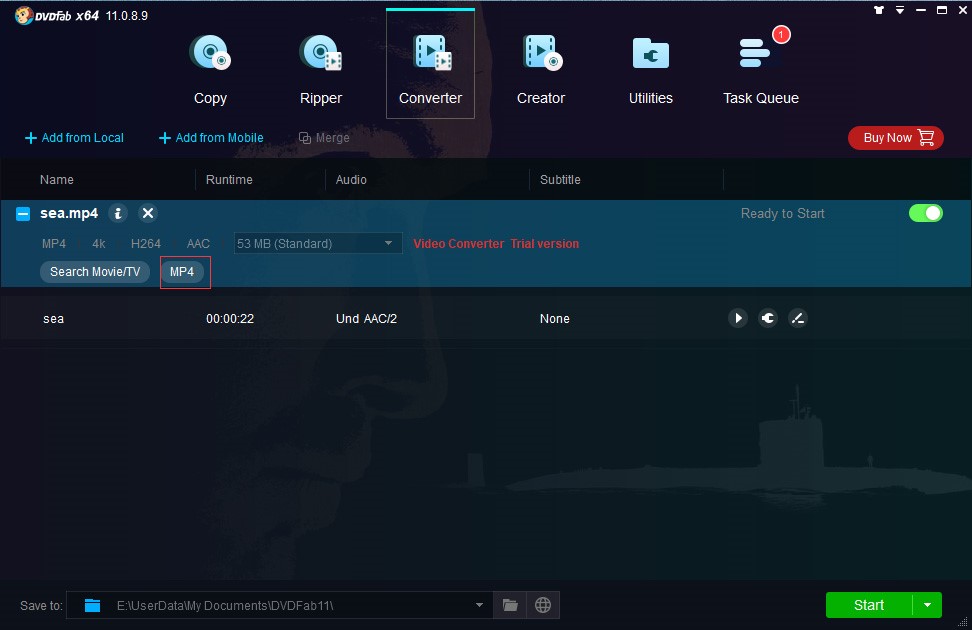Click Search Movie/TV button
The height and width of the screenshot is (630, 972).
click(x=95, y=272)
